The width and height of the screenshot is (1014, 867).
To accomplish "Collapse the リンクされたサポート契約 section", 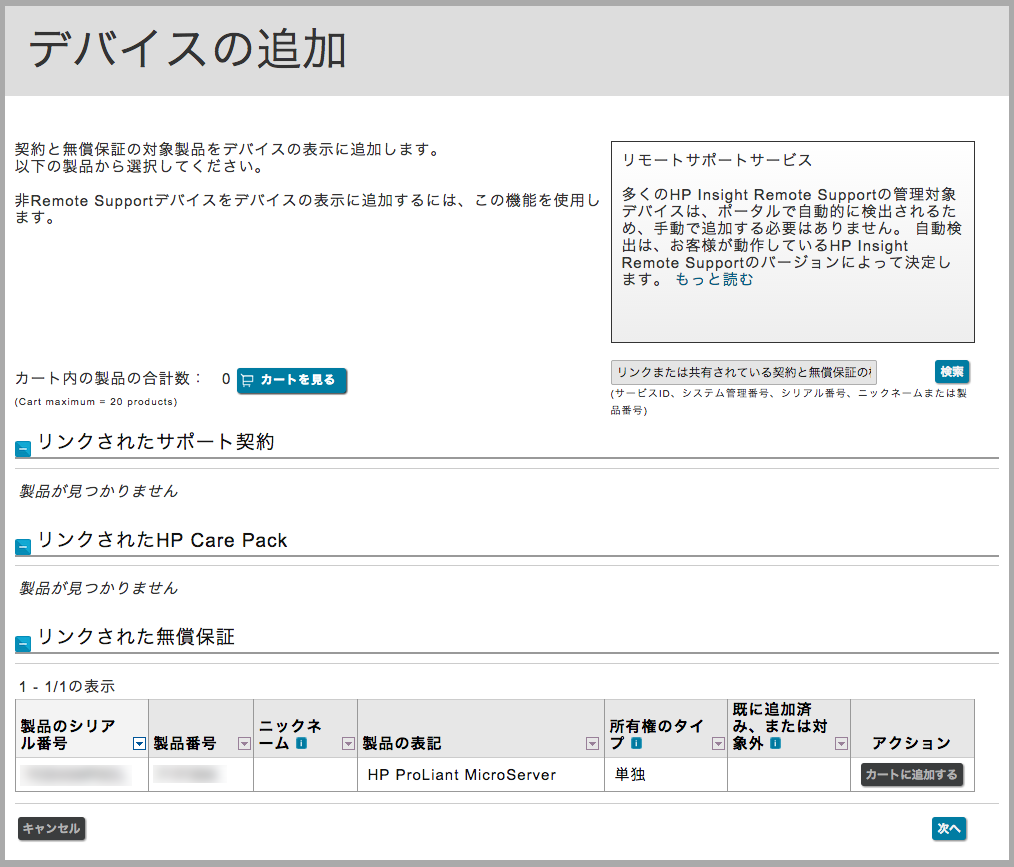I will 23,450.
